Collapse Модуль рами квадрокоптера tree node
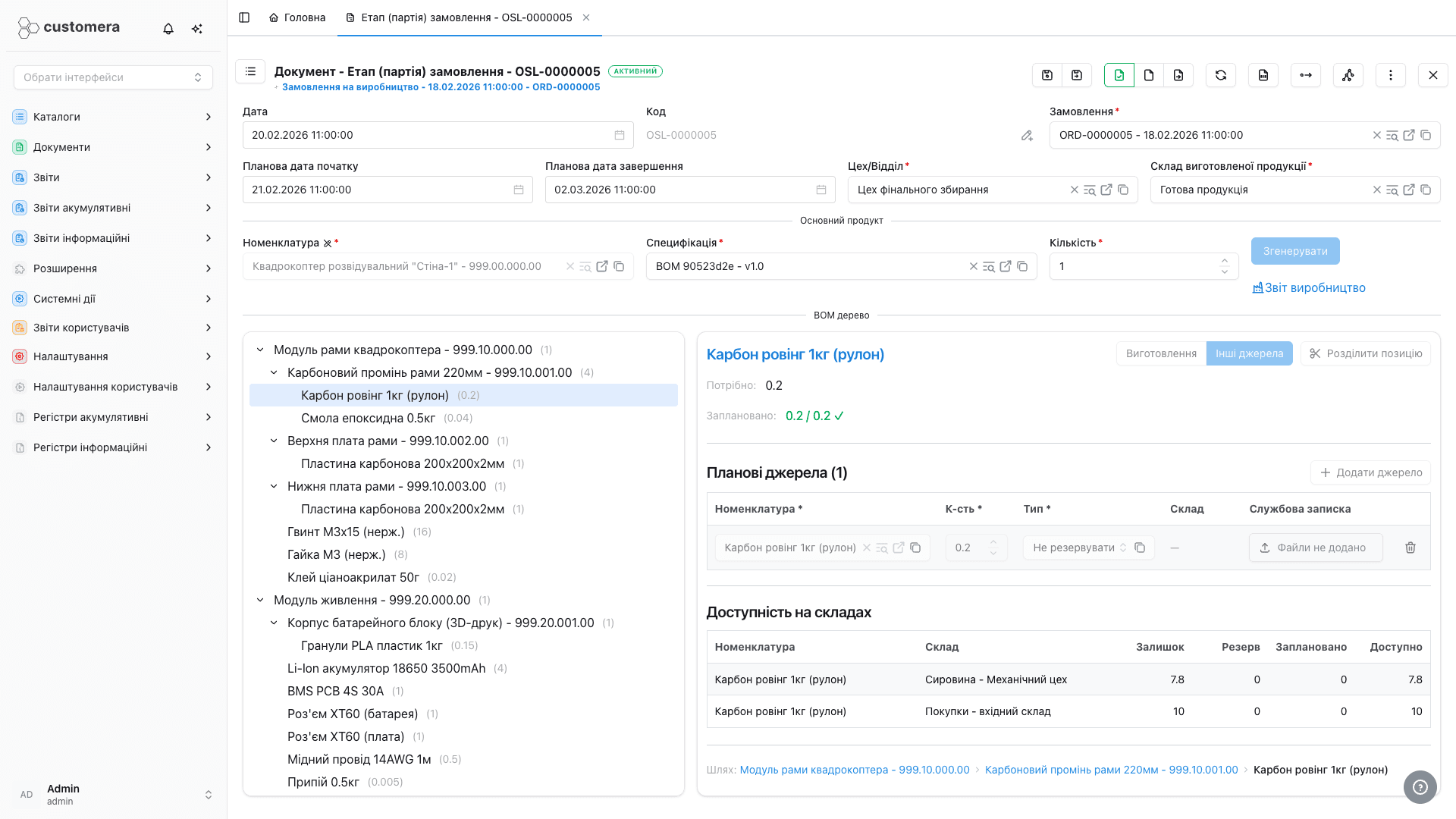 (260, 350)
